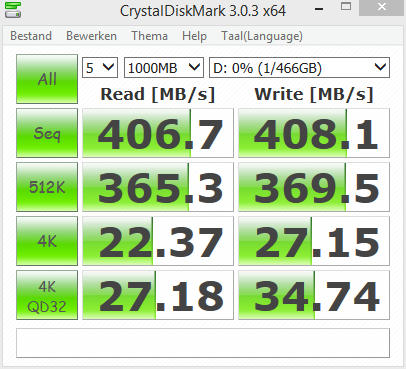Select the 4K QD32 write result 34.74
The width and height of the screenshot is (406, 369).
(314, 295)
